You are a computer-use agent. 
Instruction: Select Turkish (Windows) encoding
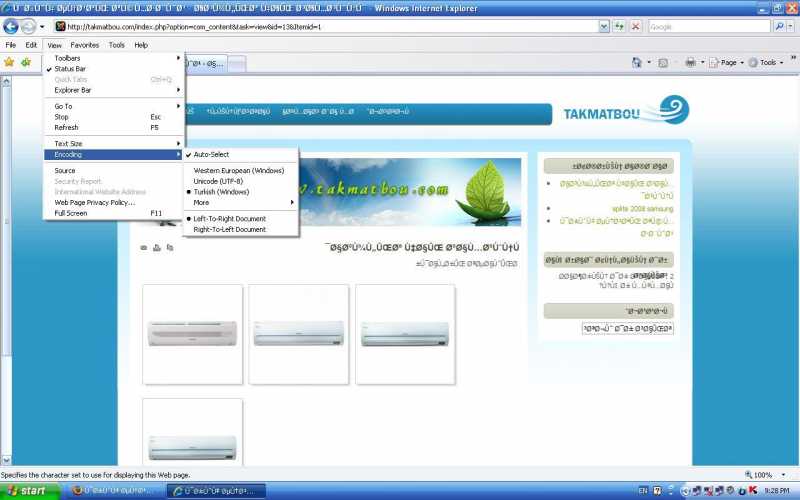tap(221, 192)
